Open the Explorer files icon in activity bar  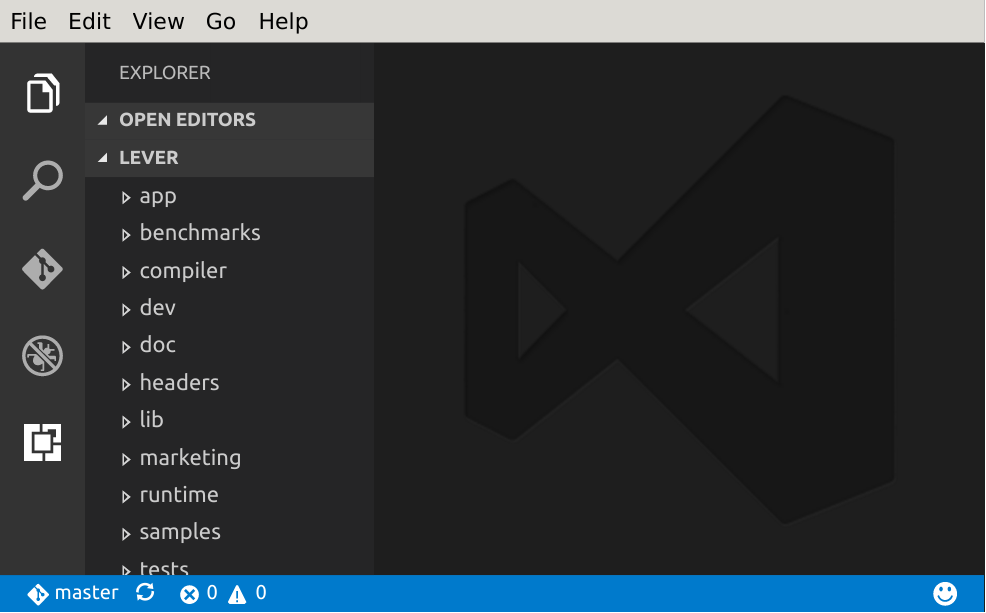click(x=43, y=94)
